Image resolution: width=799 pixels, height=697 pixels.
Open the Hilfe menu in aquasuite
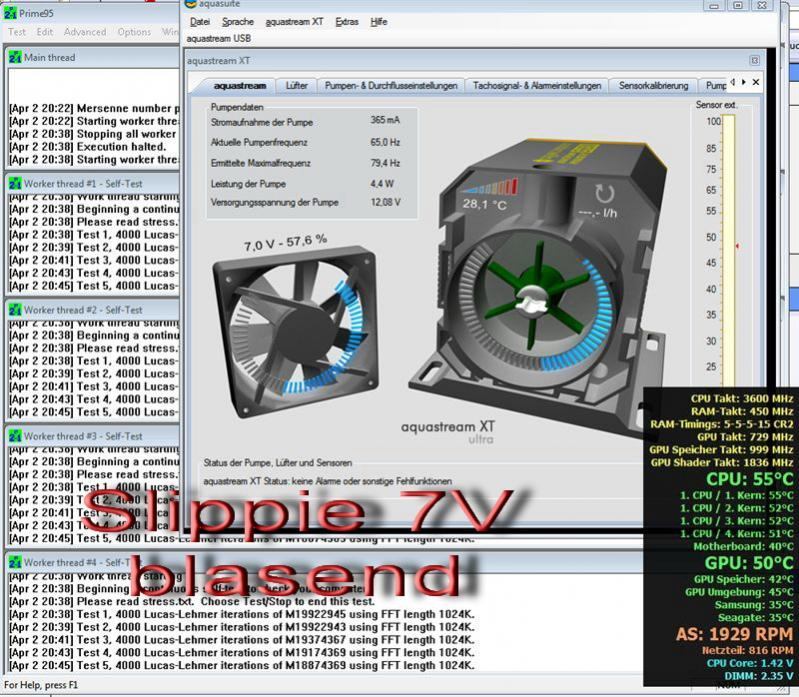(379, 22)
